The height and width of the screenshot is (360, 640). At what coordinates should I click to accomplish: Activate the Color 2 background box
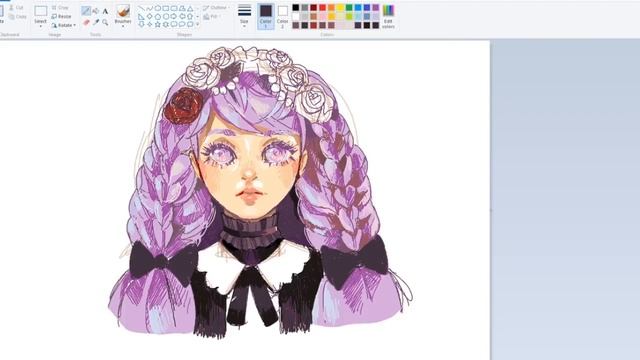click(x=282, y=16)
